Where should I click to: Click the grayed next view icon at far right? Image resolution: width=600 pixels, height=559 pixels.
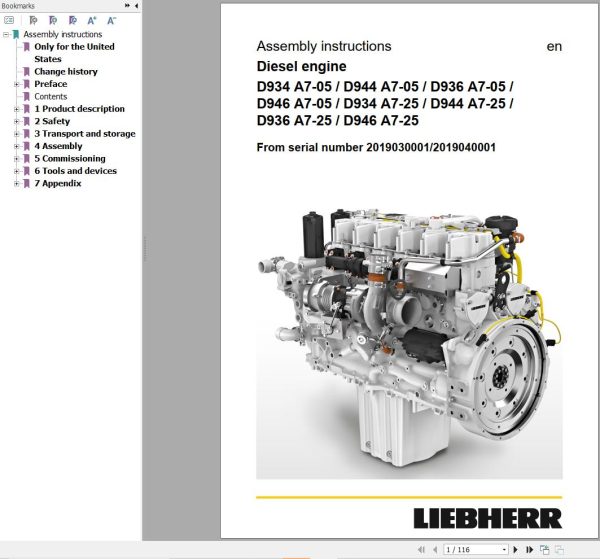point(559,550)
